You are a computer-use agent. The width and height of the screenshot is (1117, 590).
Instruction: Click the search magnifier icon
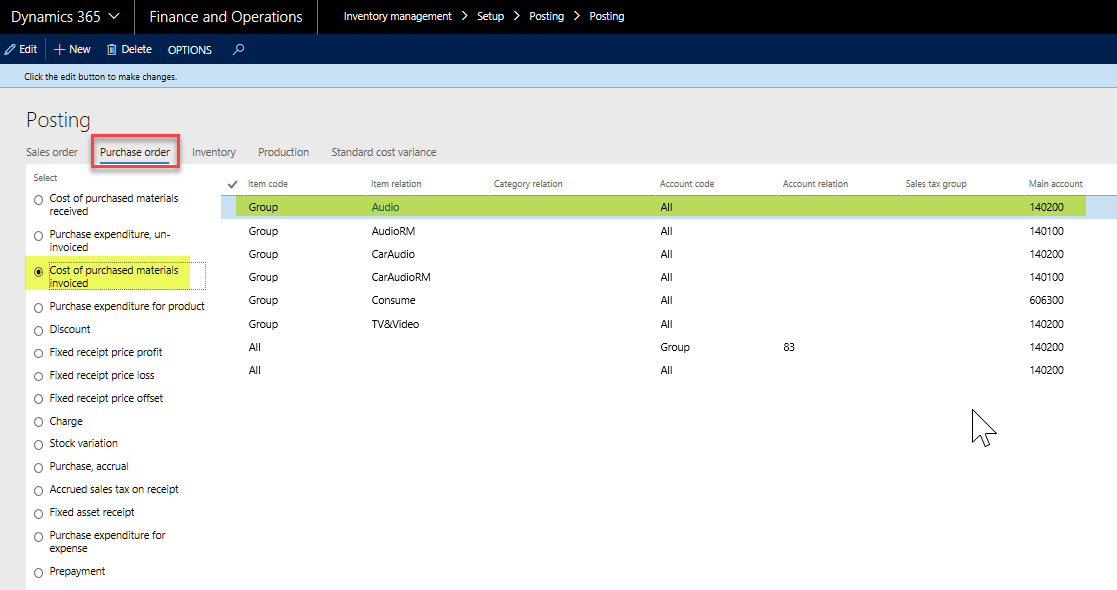pos(238,49)
